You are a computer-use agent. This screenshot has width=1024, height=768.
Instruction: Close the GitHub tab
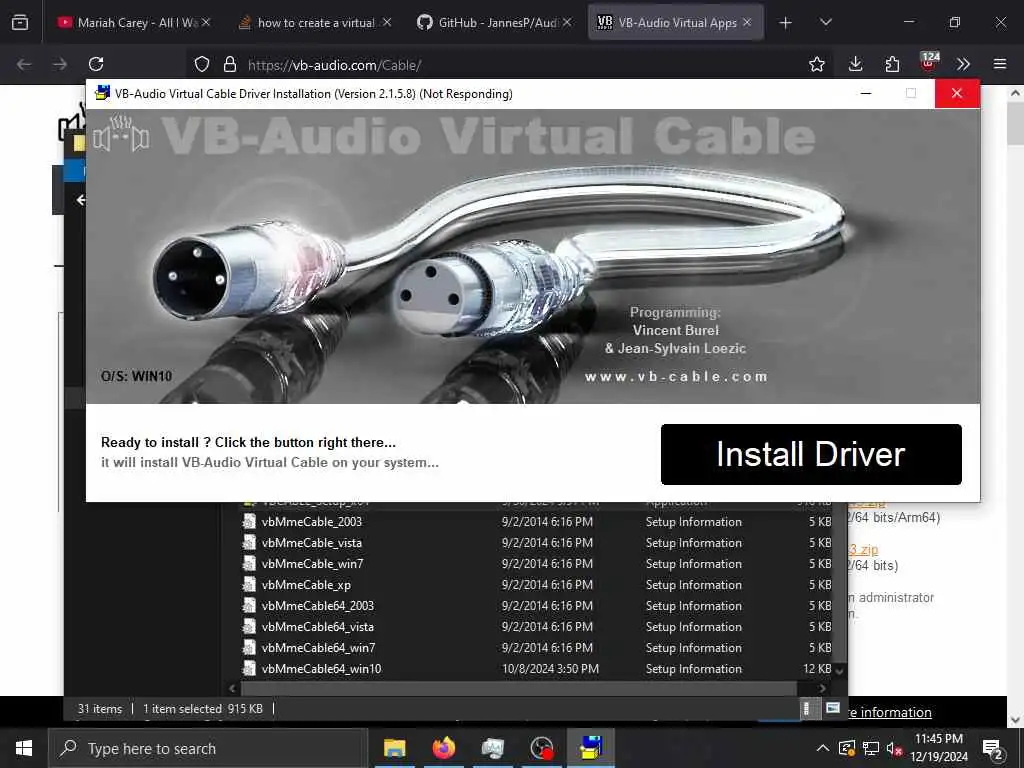tap(567, 22)
